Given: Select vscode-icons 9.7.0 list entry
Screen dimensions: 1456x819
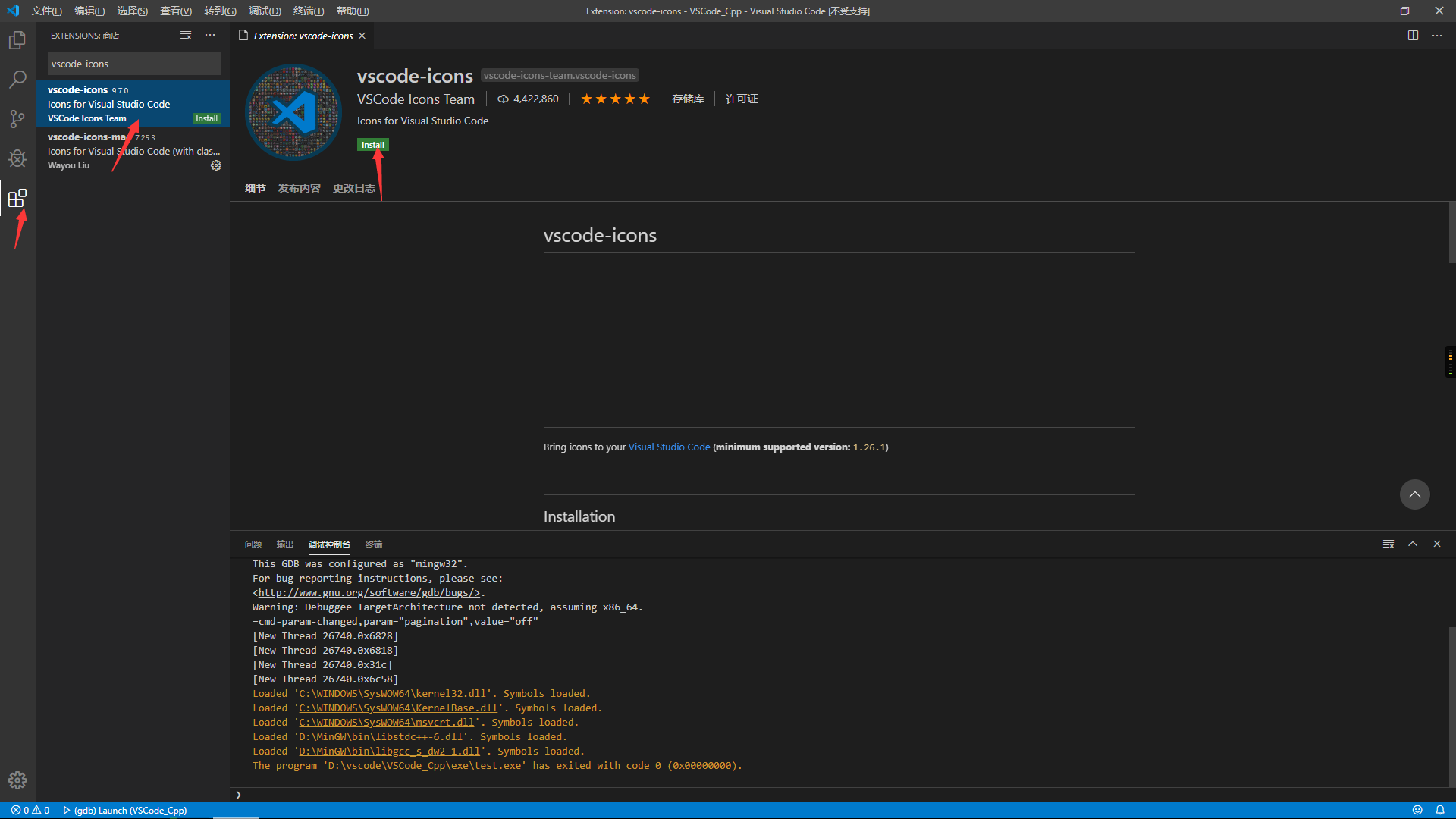Looking at the screenshot, I should pos(133,103).
